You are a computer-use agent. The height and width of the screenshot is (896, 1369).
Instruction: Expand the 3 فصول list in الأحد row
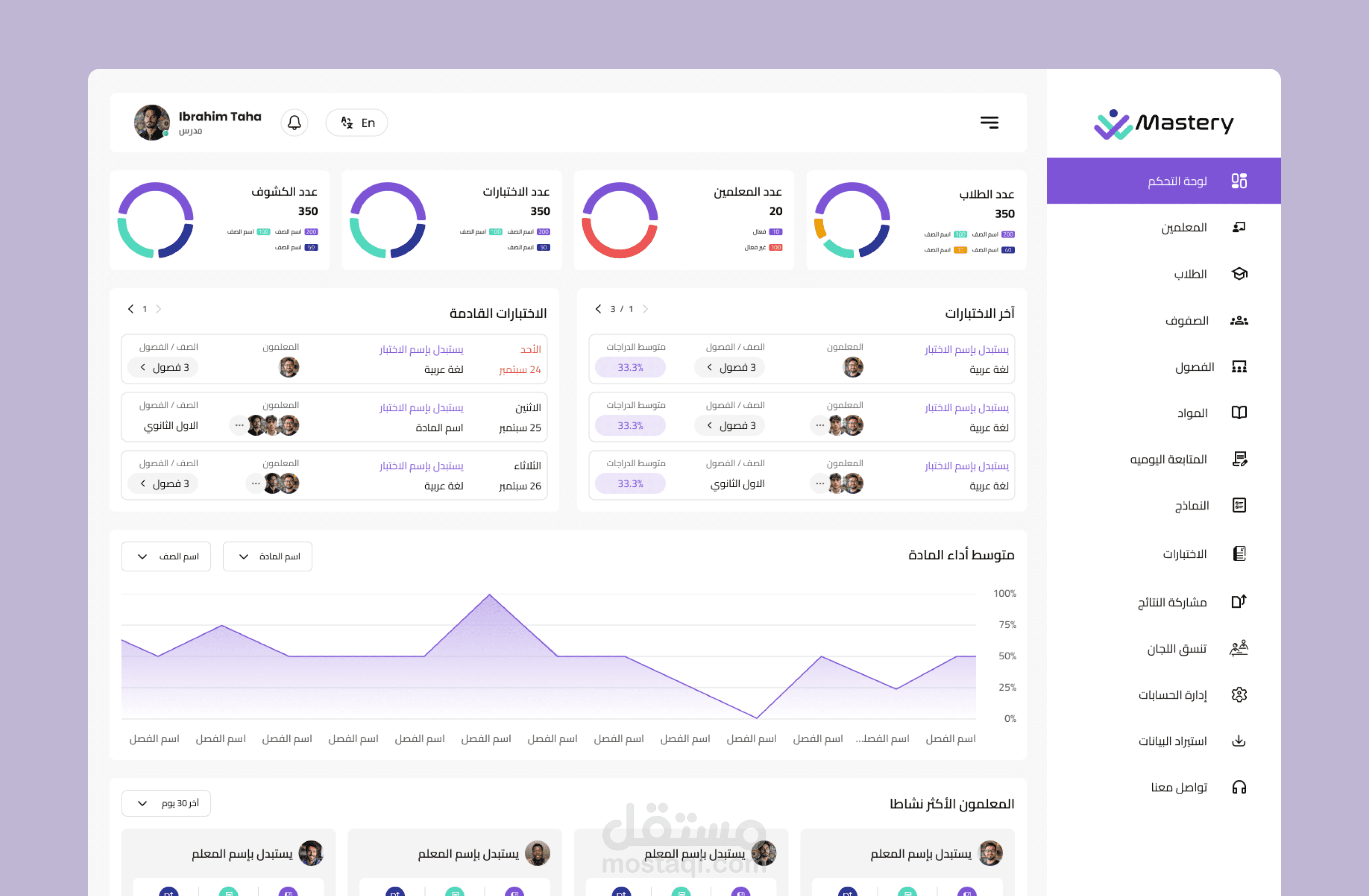pyautogui.click(x=163, y=367)
